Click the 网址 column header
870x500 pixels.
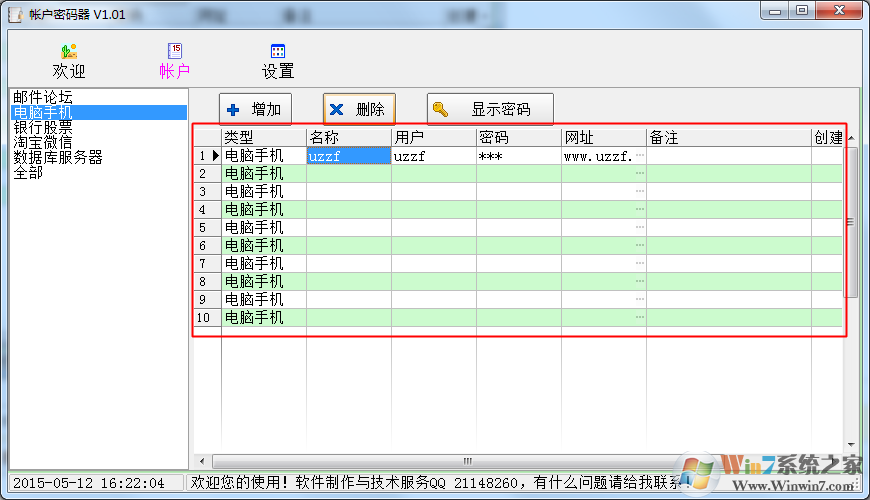click(604, 137)
